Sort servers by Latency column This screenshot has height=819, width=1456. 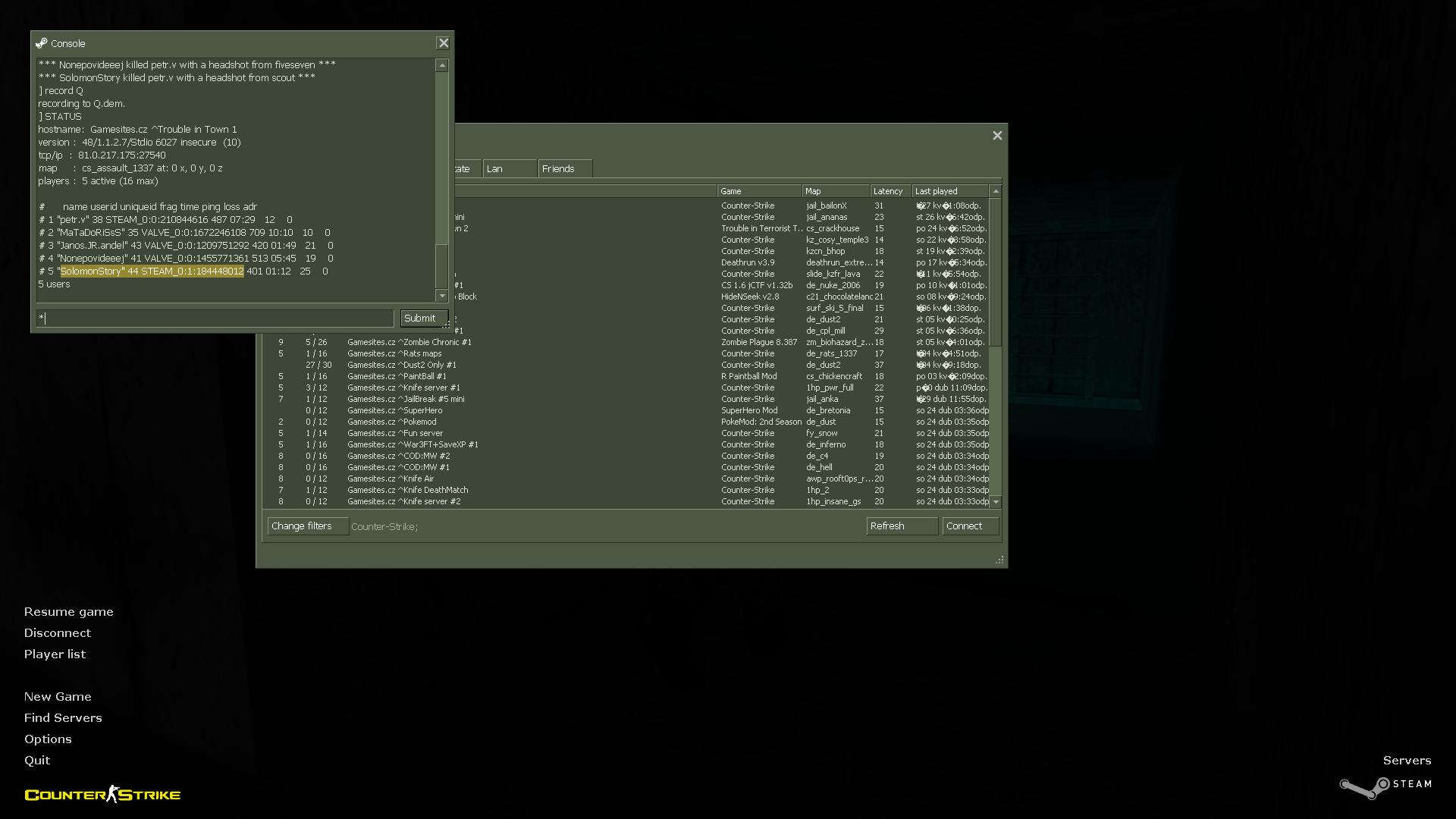(x=889, y=191)
